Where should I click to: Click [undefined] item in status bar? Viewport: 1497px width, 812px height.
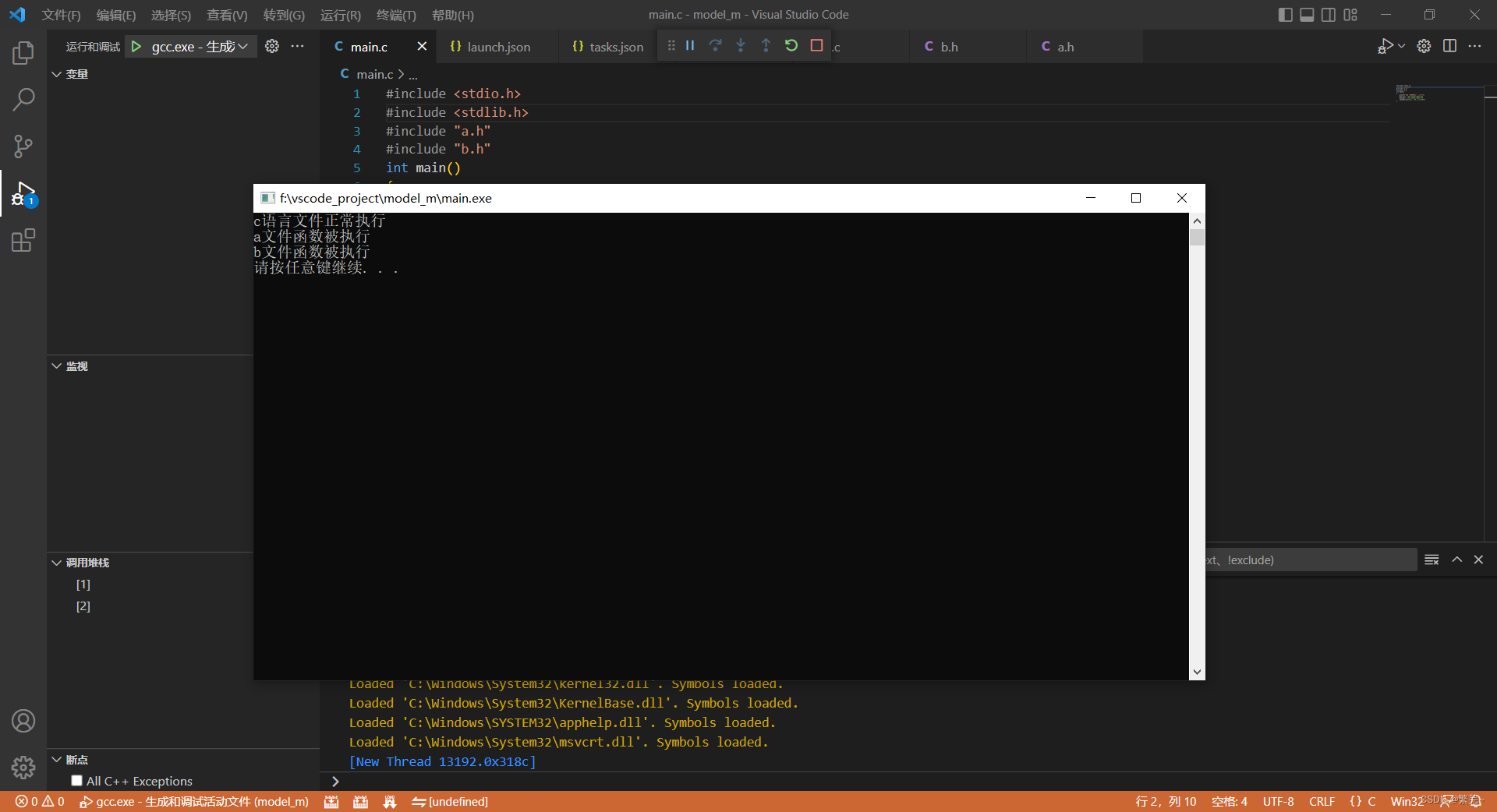[x=450, y=801]
